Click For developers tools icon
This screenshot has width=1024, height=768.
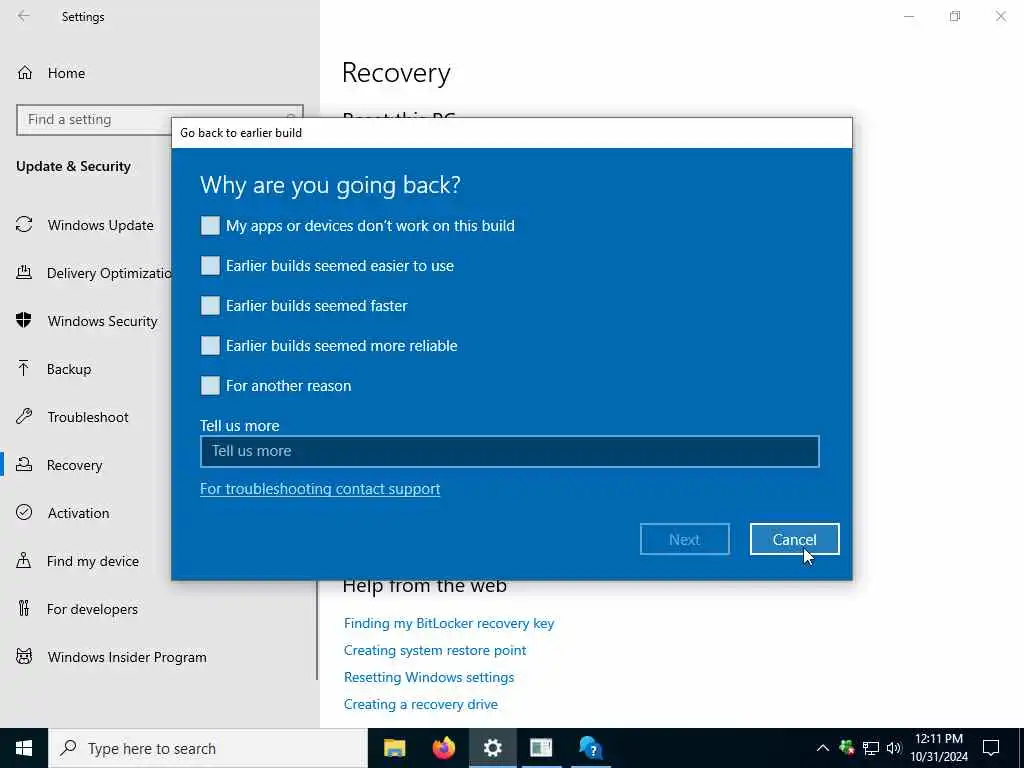tap(24, 609)
